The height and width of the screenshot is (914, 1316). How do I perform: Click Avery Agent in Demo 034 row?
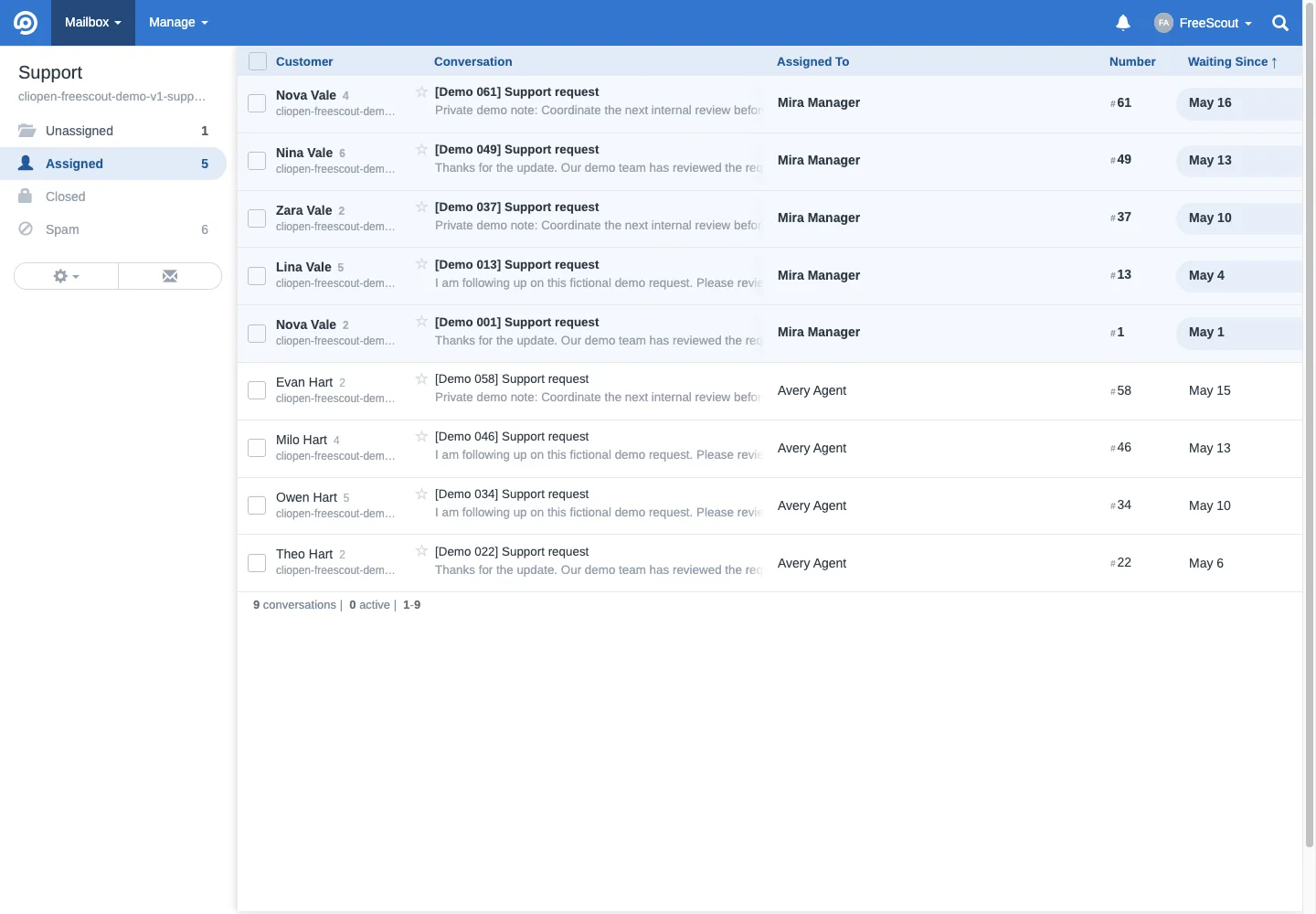[812, 505]
